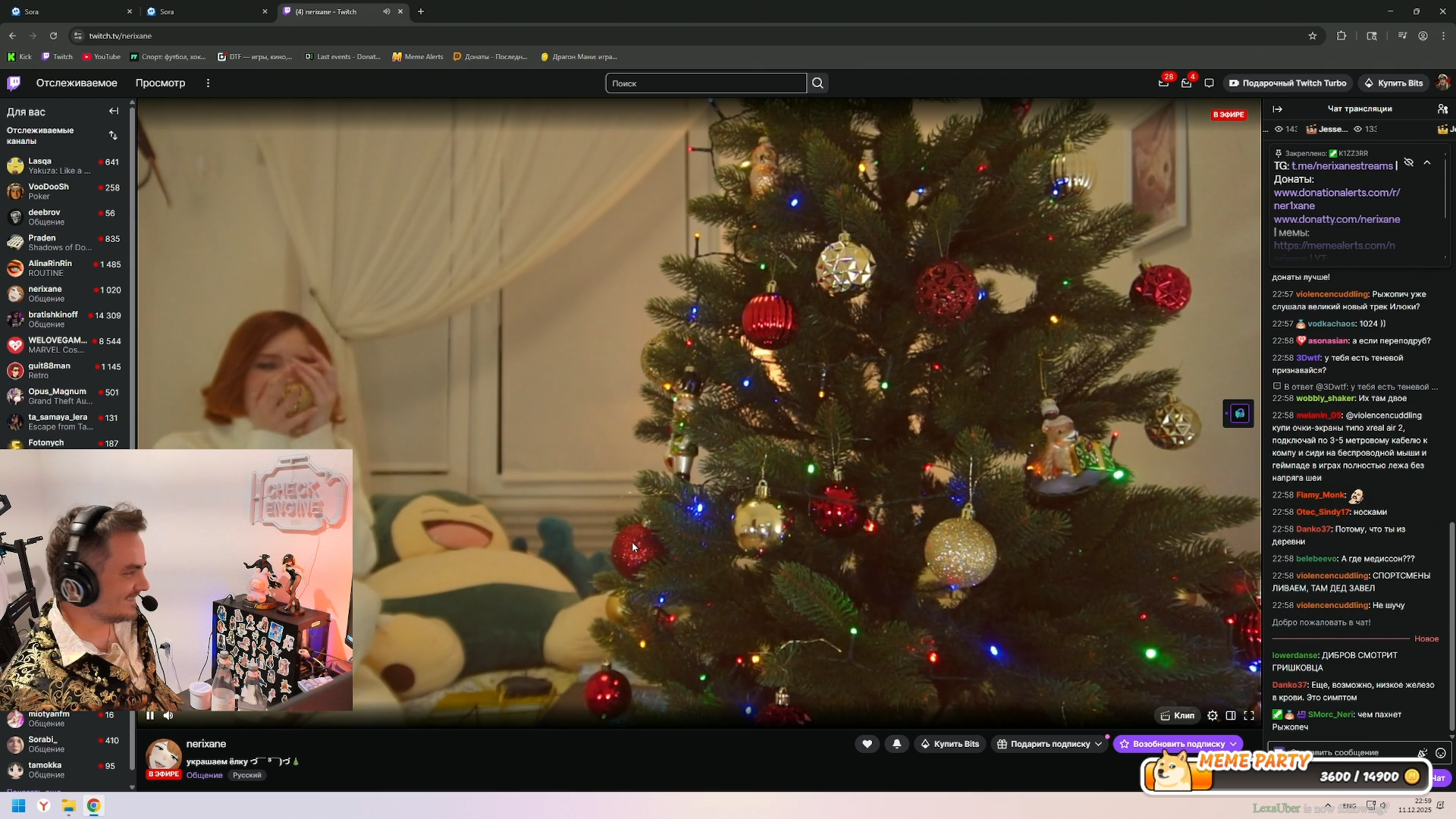Toggle theatre mode on the player
The image size is (1456, 819).
(x=1231, y=715)
